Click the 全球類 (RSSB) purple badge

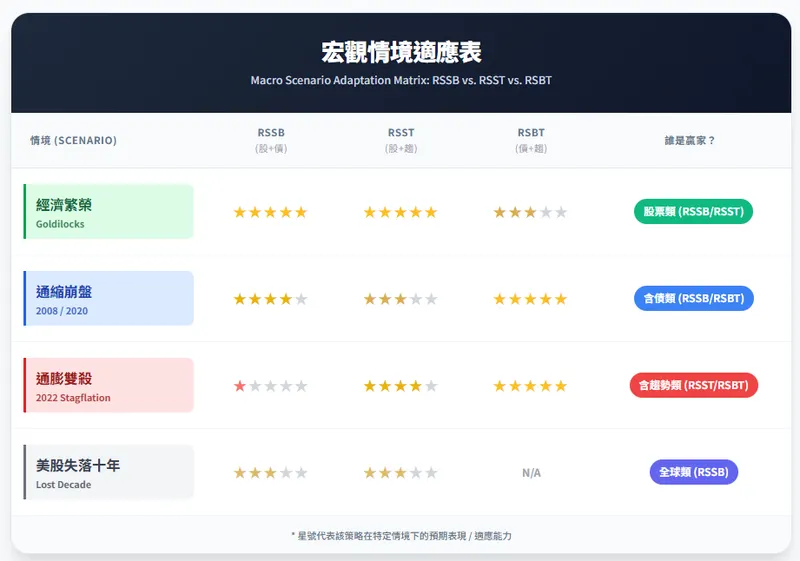pos(693,472)
